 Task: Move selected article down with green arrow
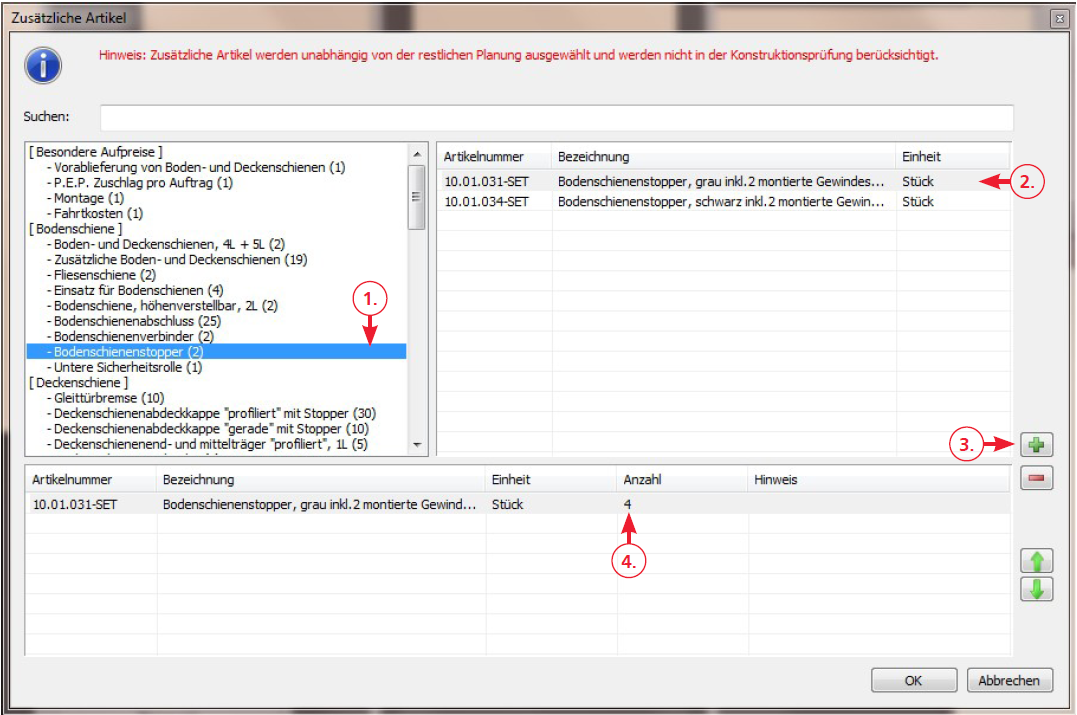1036,589
